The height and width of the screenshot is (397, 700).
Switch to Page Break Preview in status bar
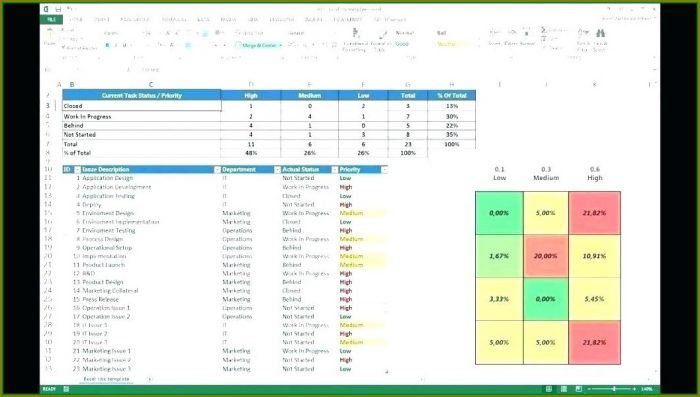[x=579, y=389]
